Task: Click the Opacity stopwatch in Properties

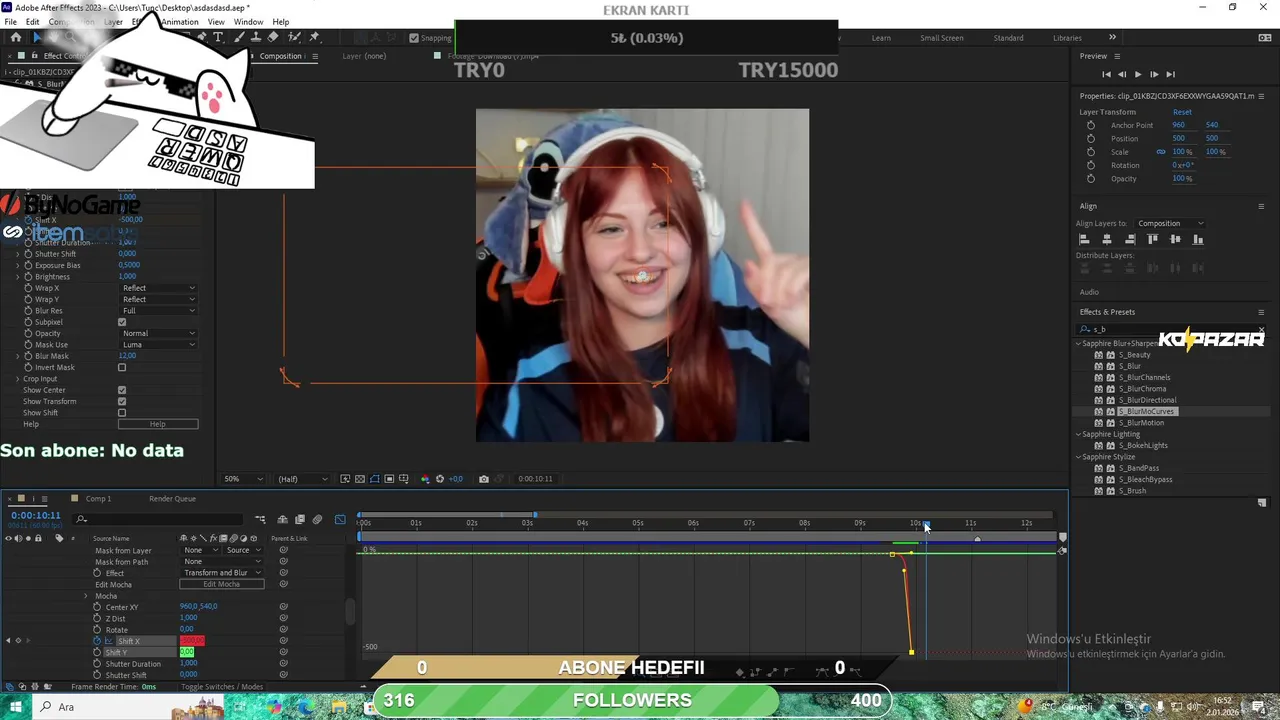Action: pos(1091,178)
